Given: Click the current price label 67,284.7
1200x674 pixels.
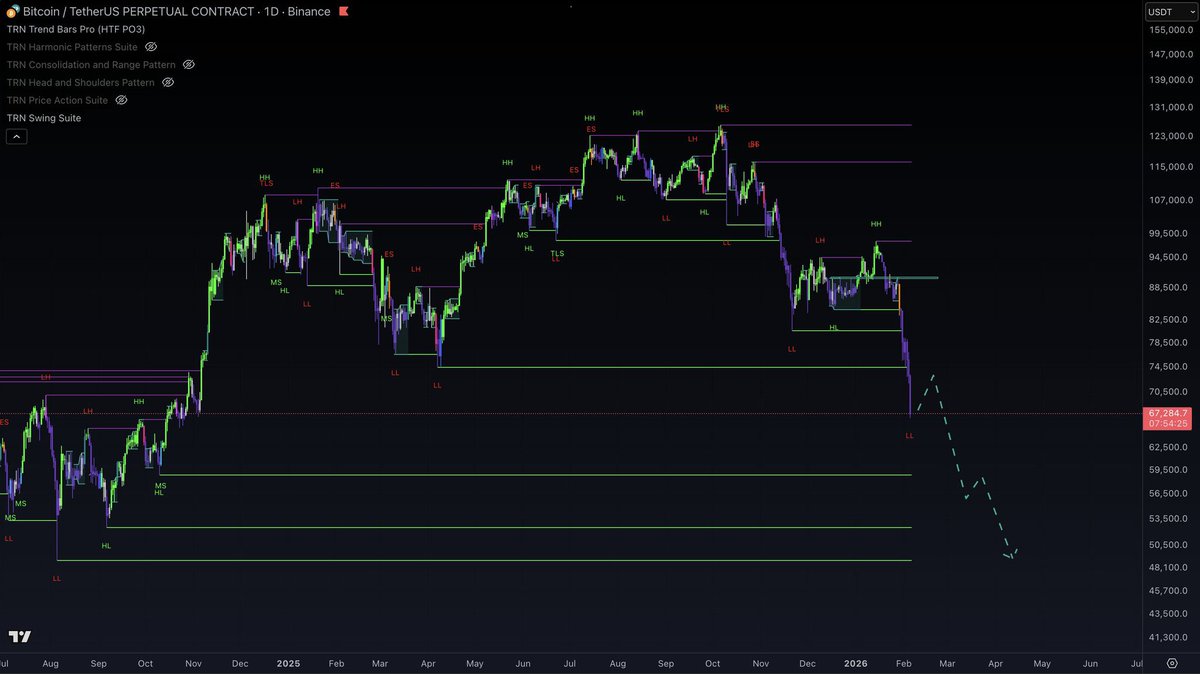Looking at the screenshot, I should pyautogui.click(x=1168, y=413).
